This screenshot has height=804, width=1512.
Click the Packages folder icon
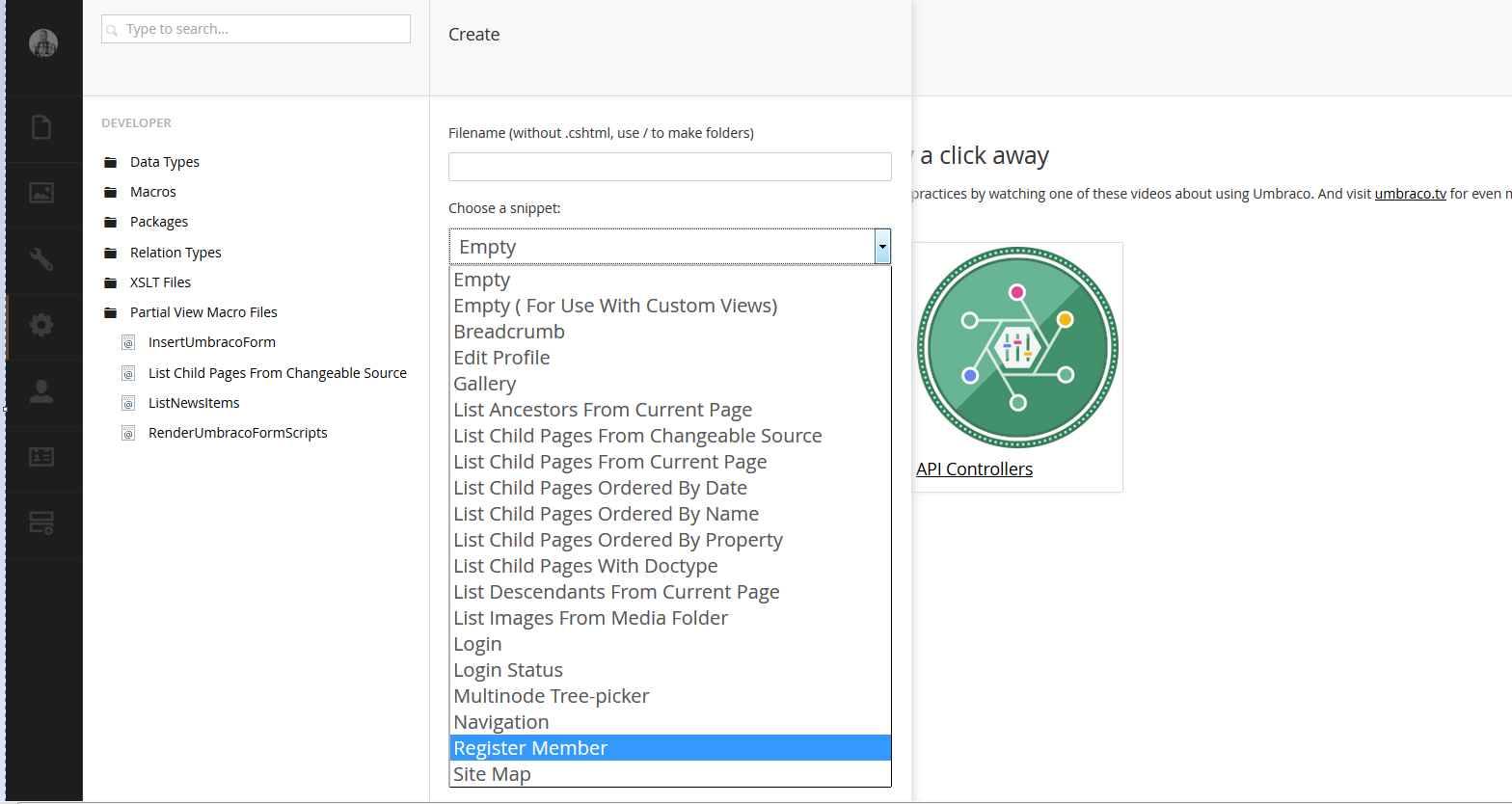click(x=111, y=223)
